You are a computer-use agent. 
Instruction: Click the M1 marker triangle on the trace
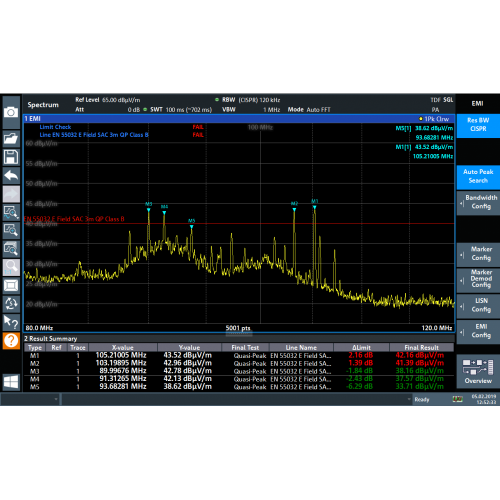coord(314,207)
